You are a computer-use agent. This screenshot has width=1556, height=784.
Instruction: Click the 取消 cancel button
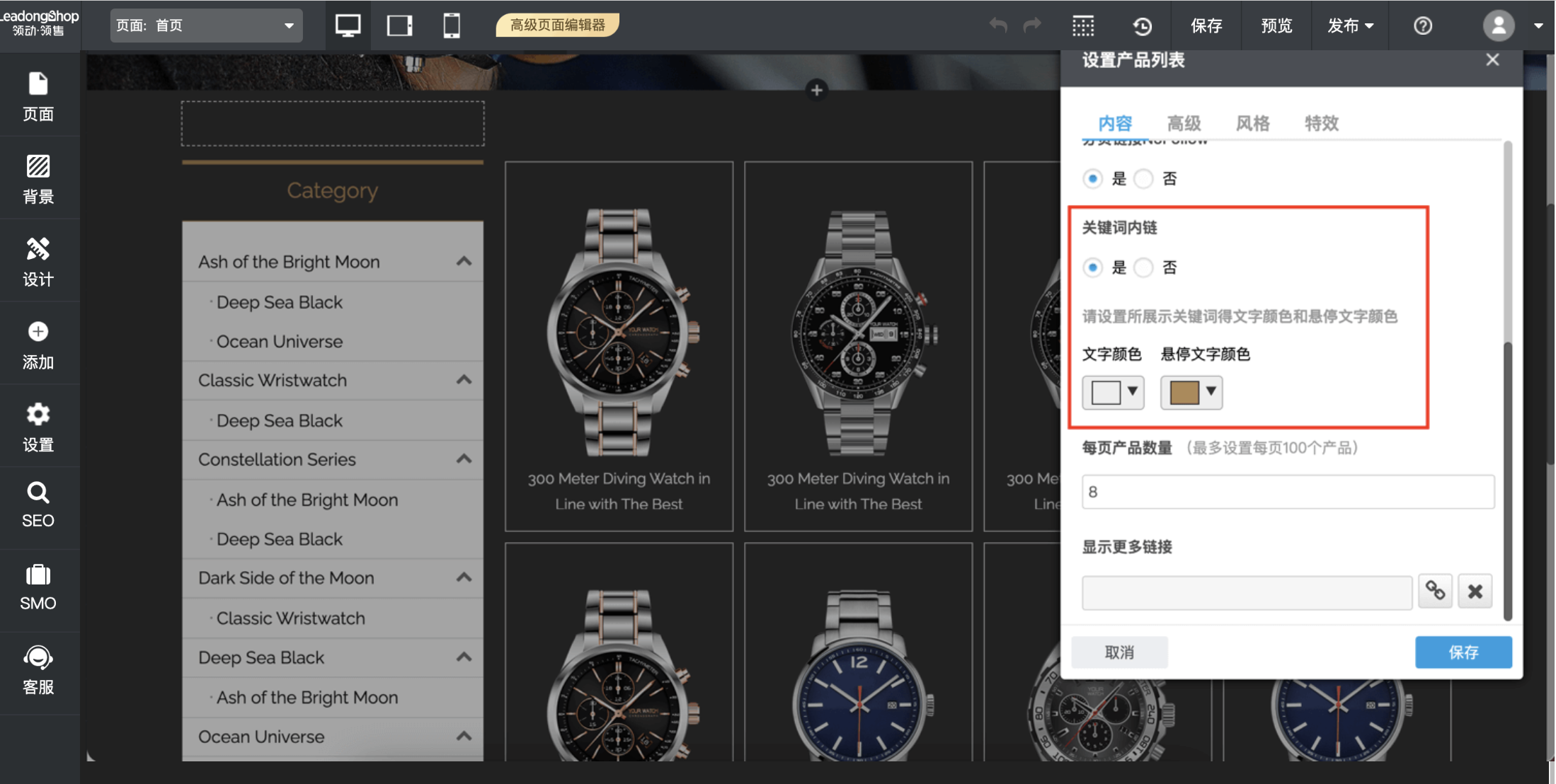(1119, 652)
